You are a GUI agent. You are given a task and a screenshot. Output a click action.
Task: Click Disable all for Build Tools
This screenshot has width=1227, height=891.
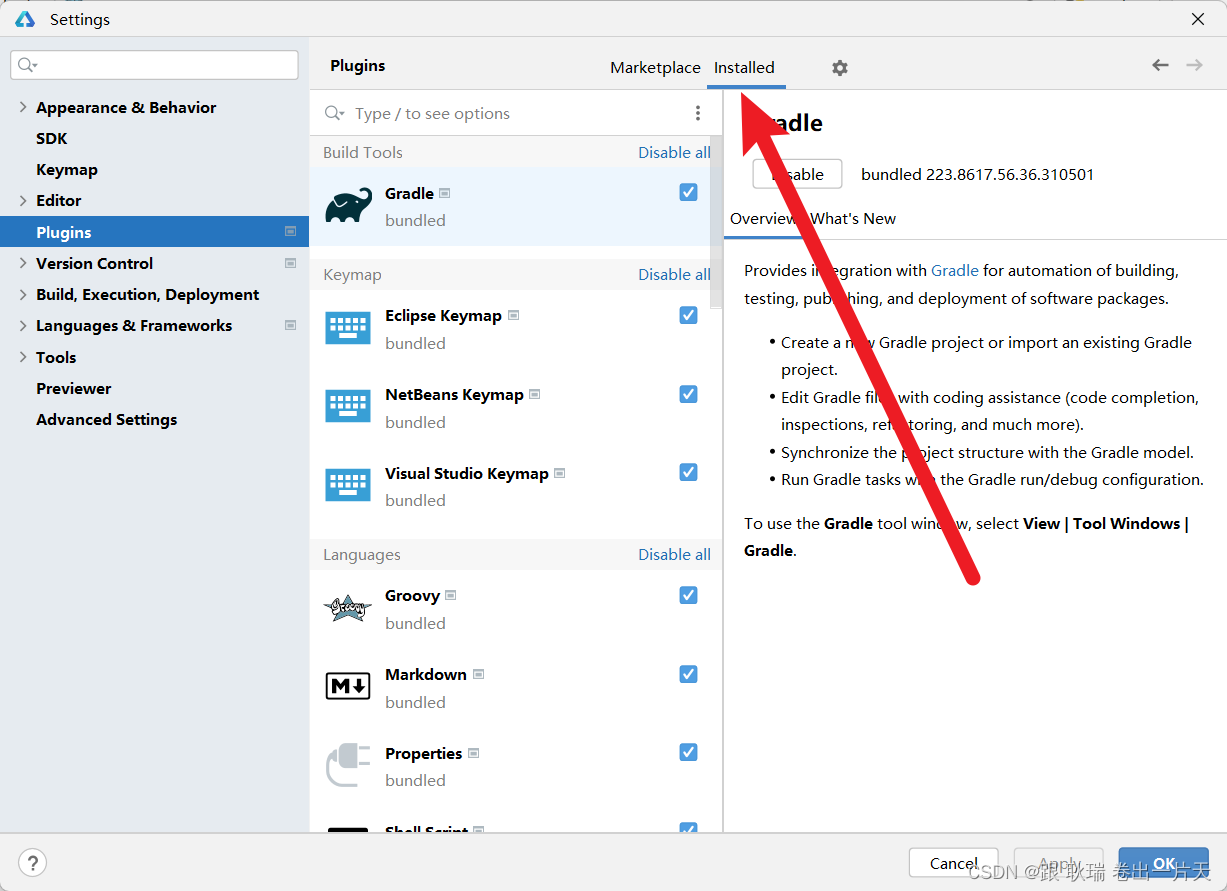coord(675,152)
